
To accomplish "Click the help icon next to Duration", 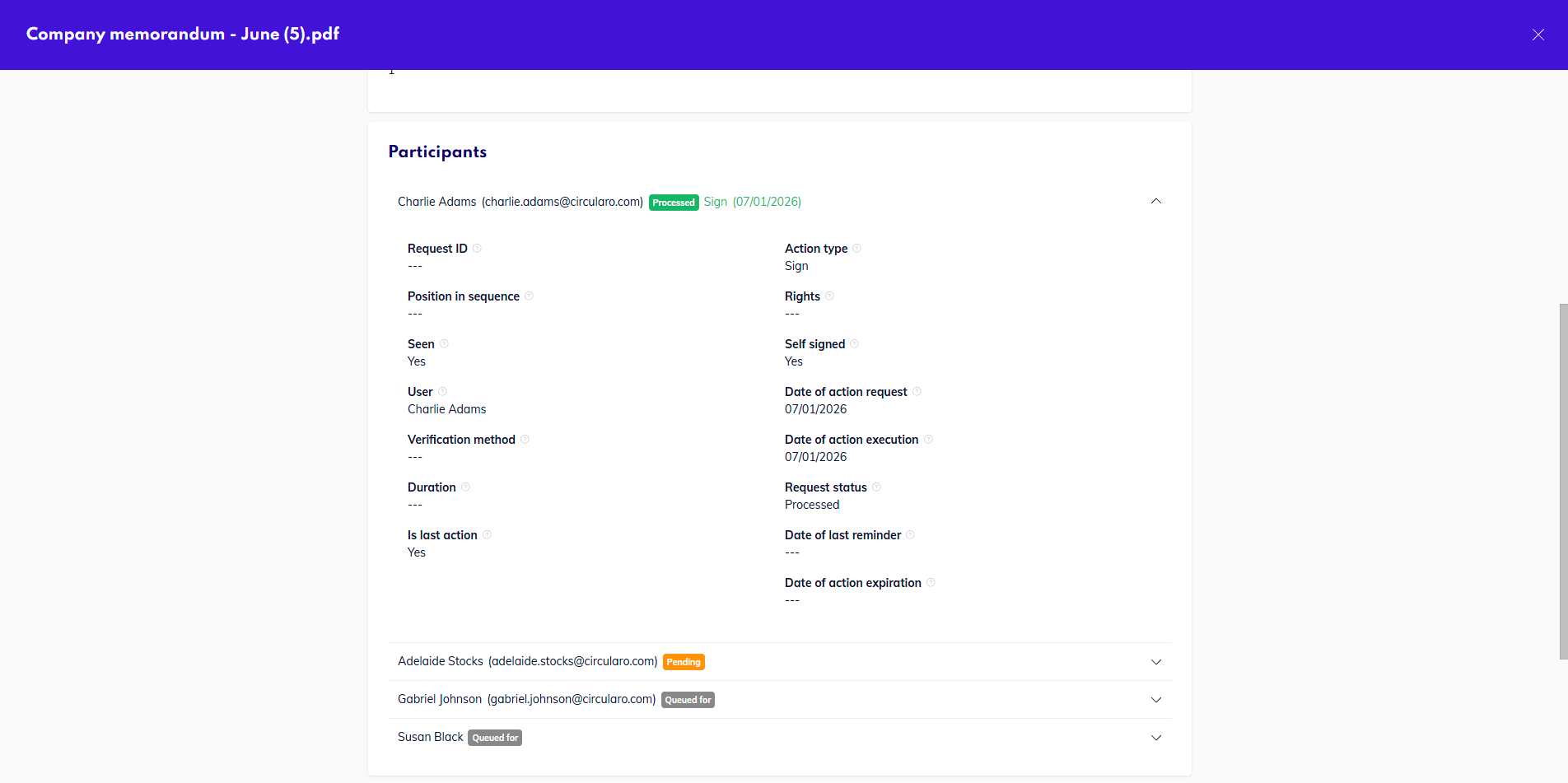I will (x=465, y=487).
